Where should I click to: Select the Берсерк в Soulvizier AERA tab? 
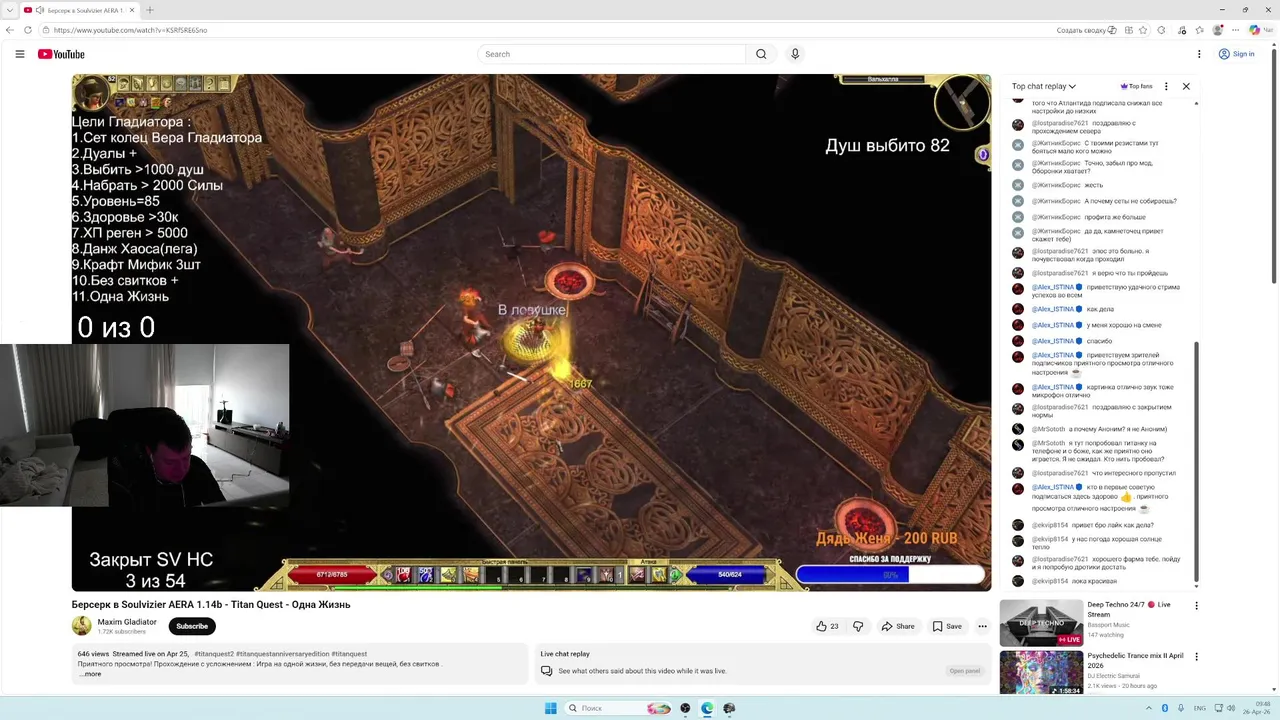pyautogui.click(x=79, y=10)
